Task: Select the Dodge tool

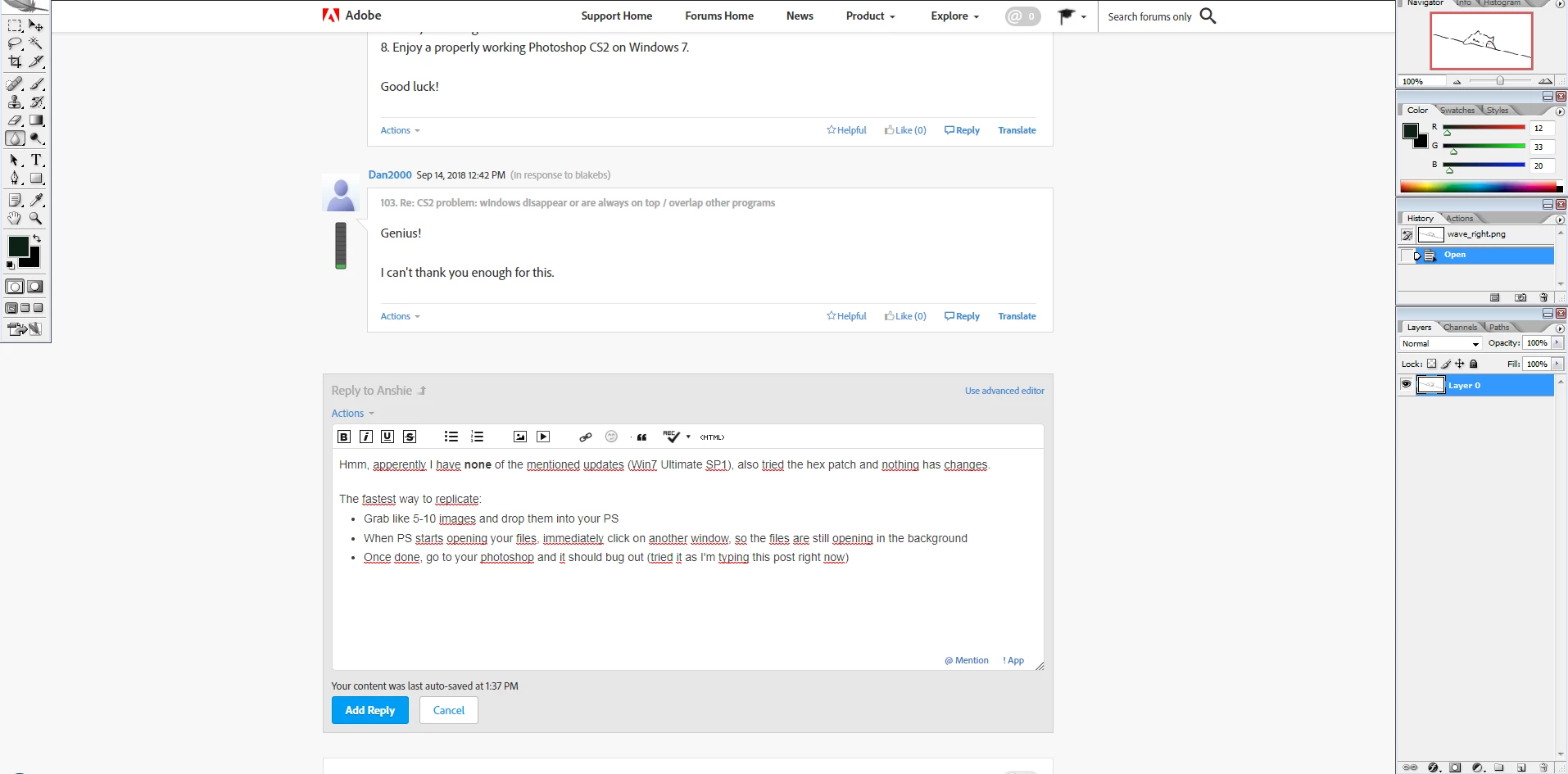Action: [37, 138]
